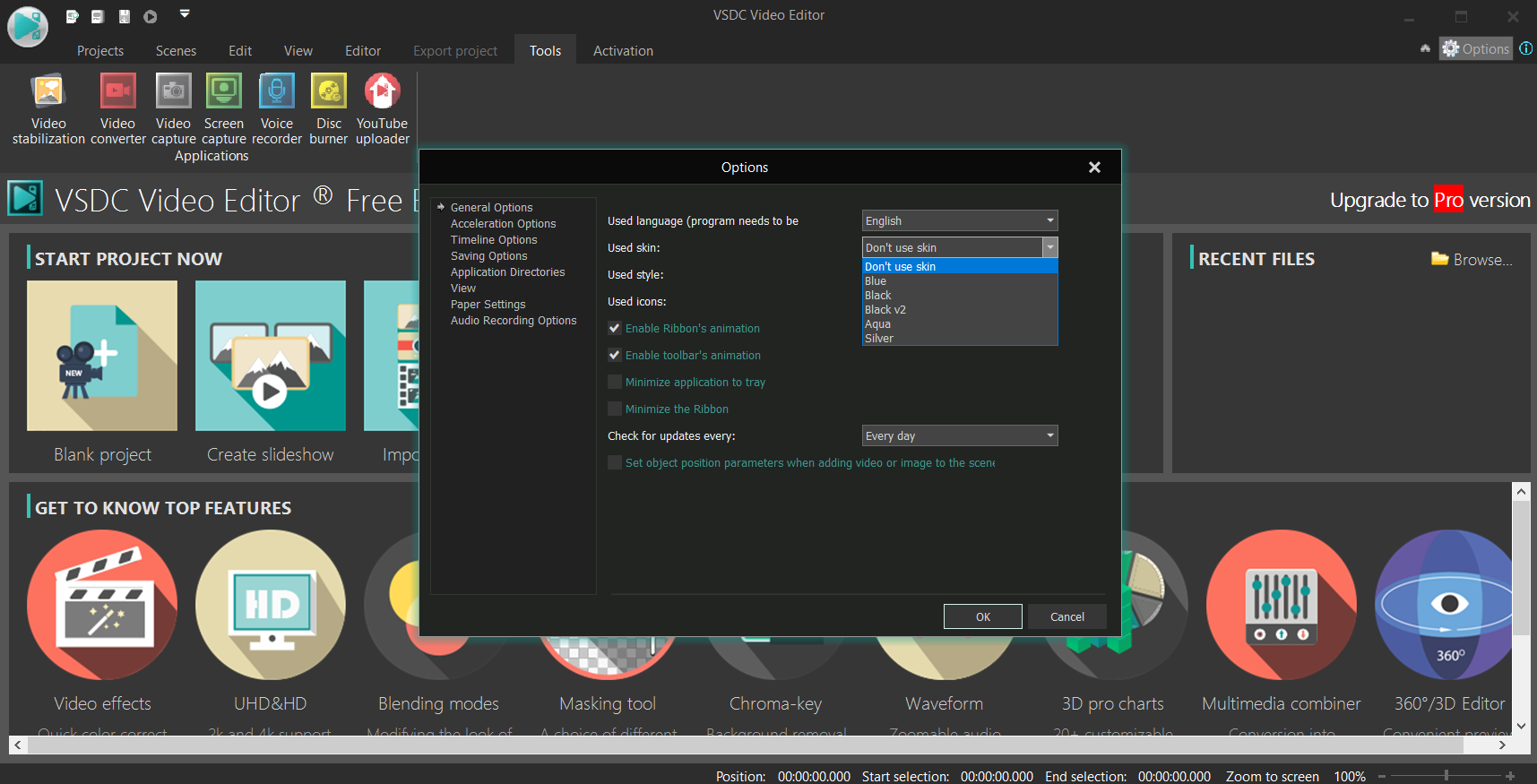
Task: Collapse the Used skin dropdown arrow
Action: [1050, 247]
